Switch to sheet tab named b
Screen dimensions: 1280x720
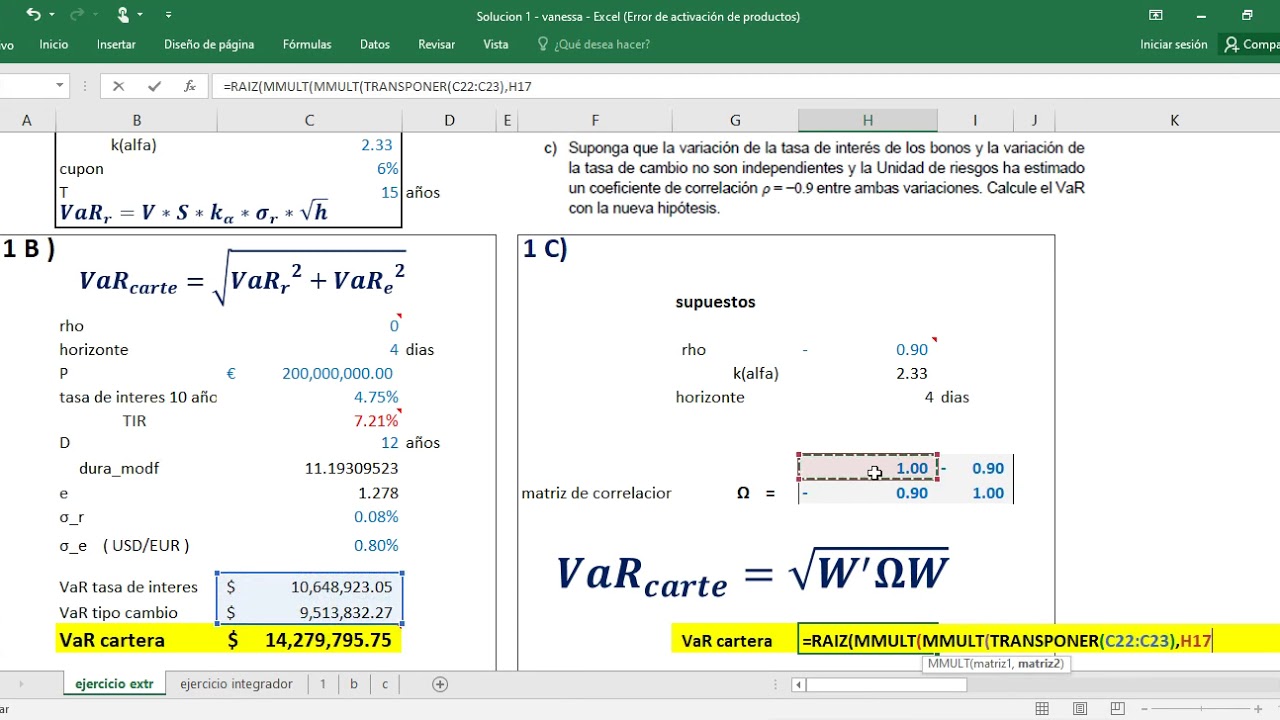[x=354, y=684]
